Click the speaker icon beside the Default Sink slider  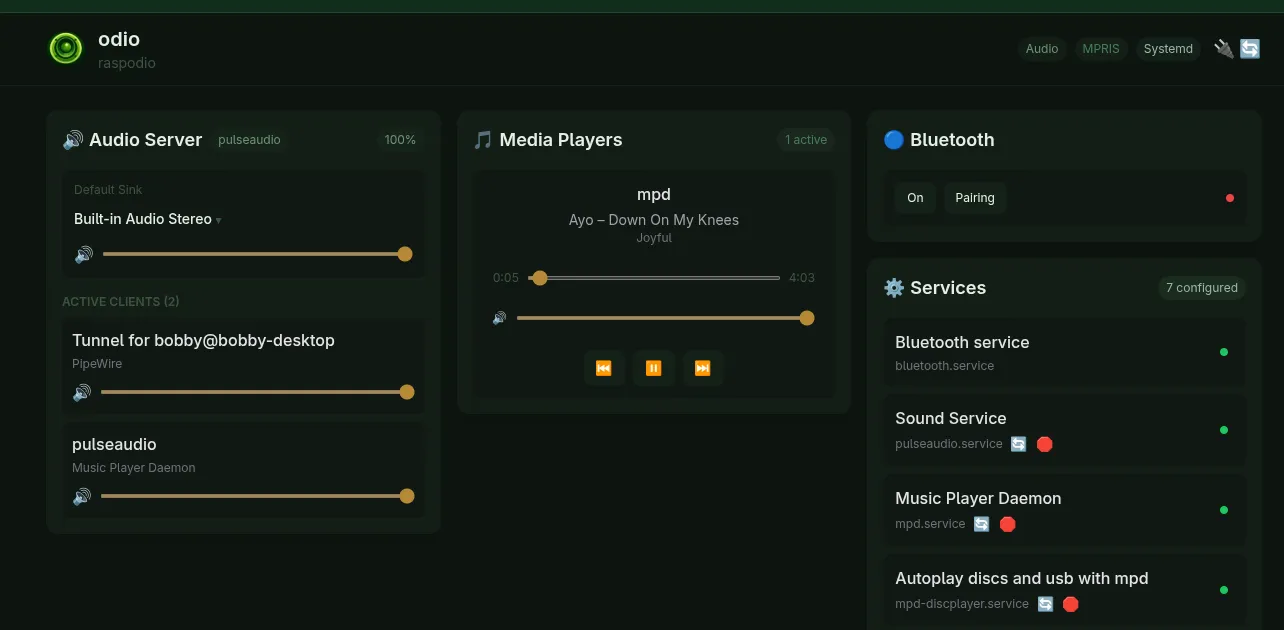coord(84,254)
